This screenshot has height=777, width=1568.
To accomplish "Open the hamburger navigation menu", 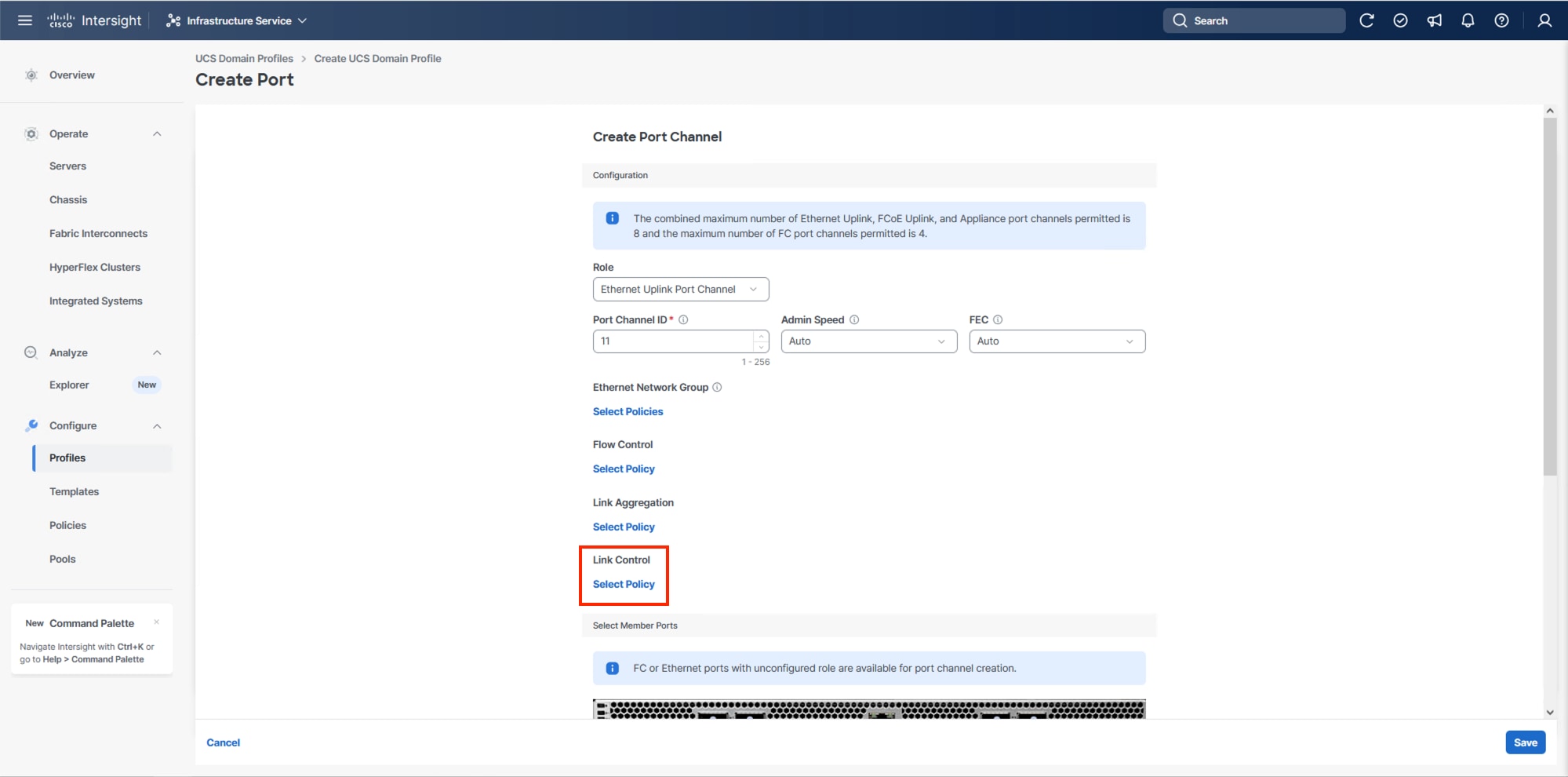I will (24, 20).
